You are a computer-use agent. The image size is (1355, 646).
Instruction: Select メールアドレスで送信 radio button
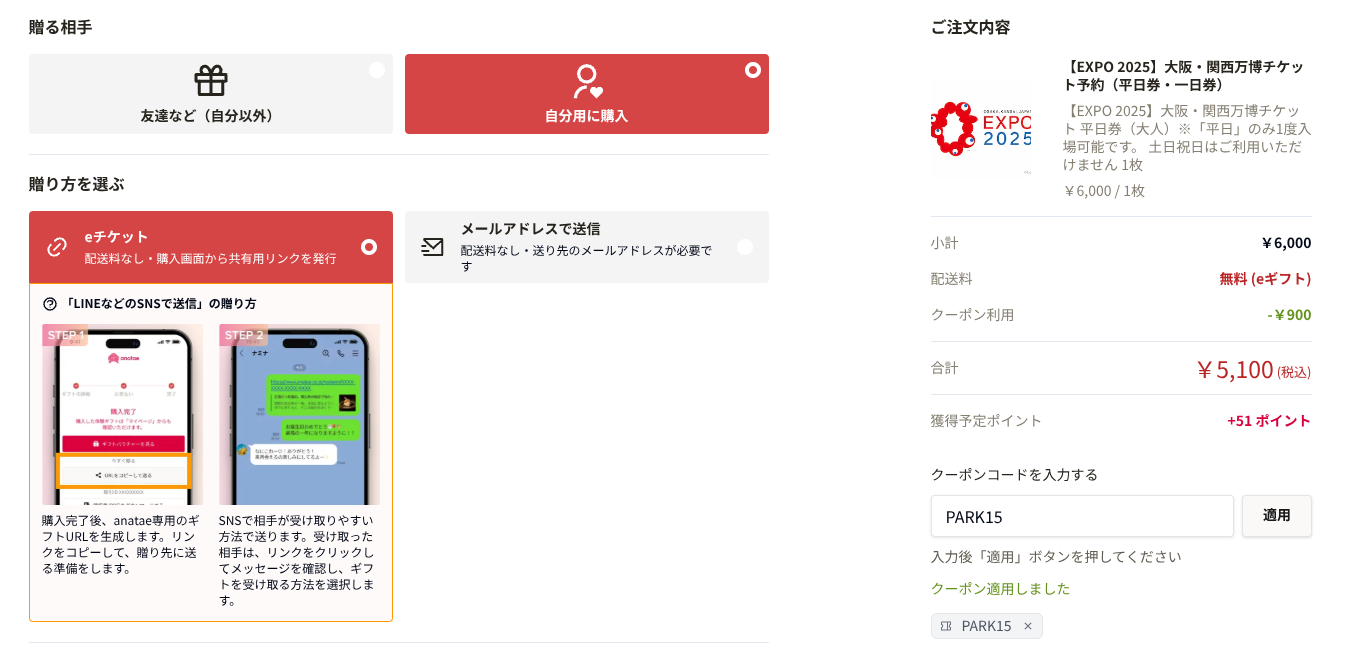click(x=745, y=247)
